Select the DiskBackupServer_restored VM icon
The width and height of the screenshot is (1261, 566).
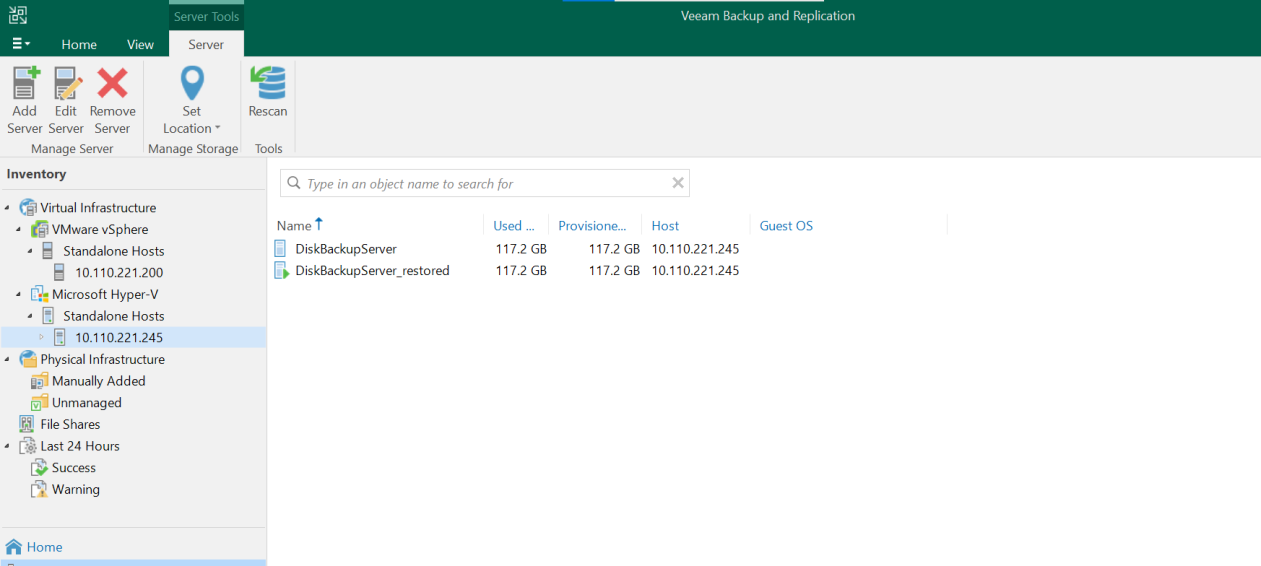281,270
